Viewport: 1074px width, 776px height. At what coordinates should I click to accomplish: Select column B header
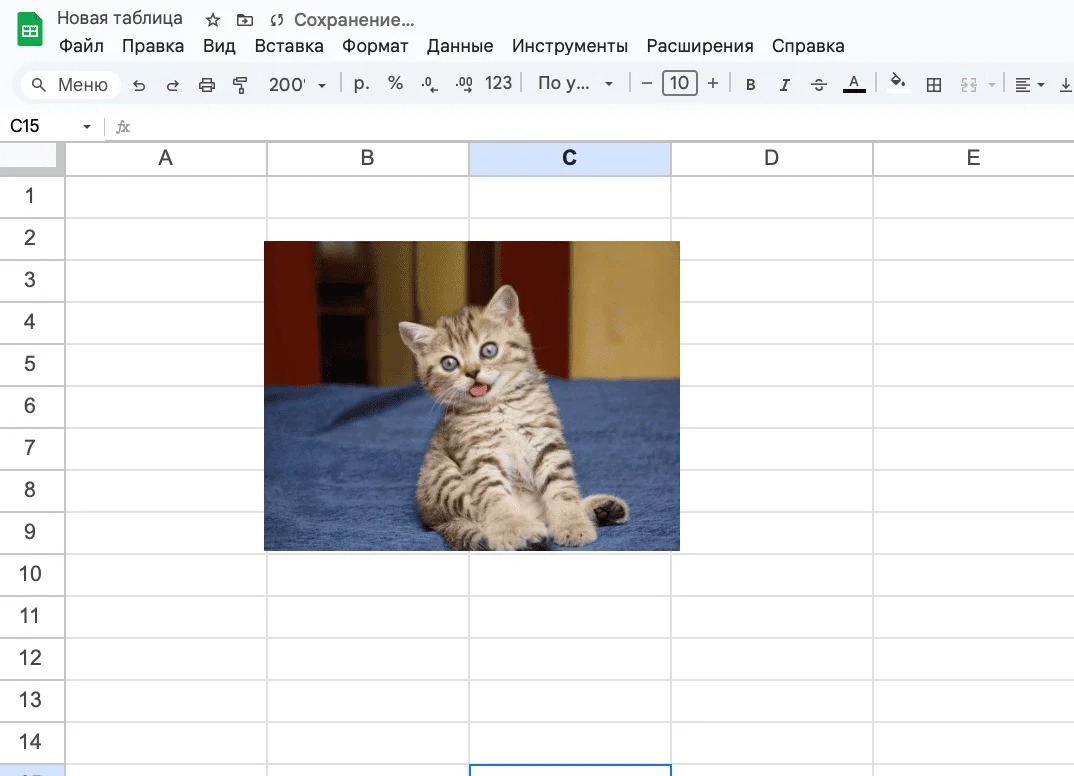pyautogui.click(x=368, y=159)
